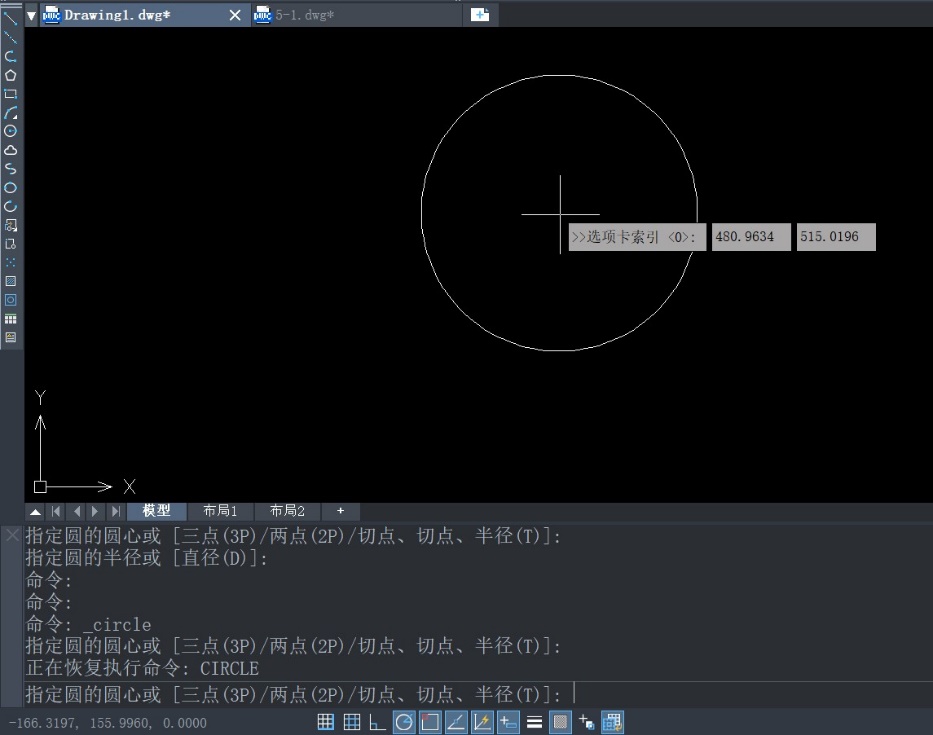Select the Region tool

click(11, 300)
